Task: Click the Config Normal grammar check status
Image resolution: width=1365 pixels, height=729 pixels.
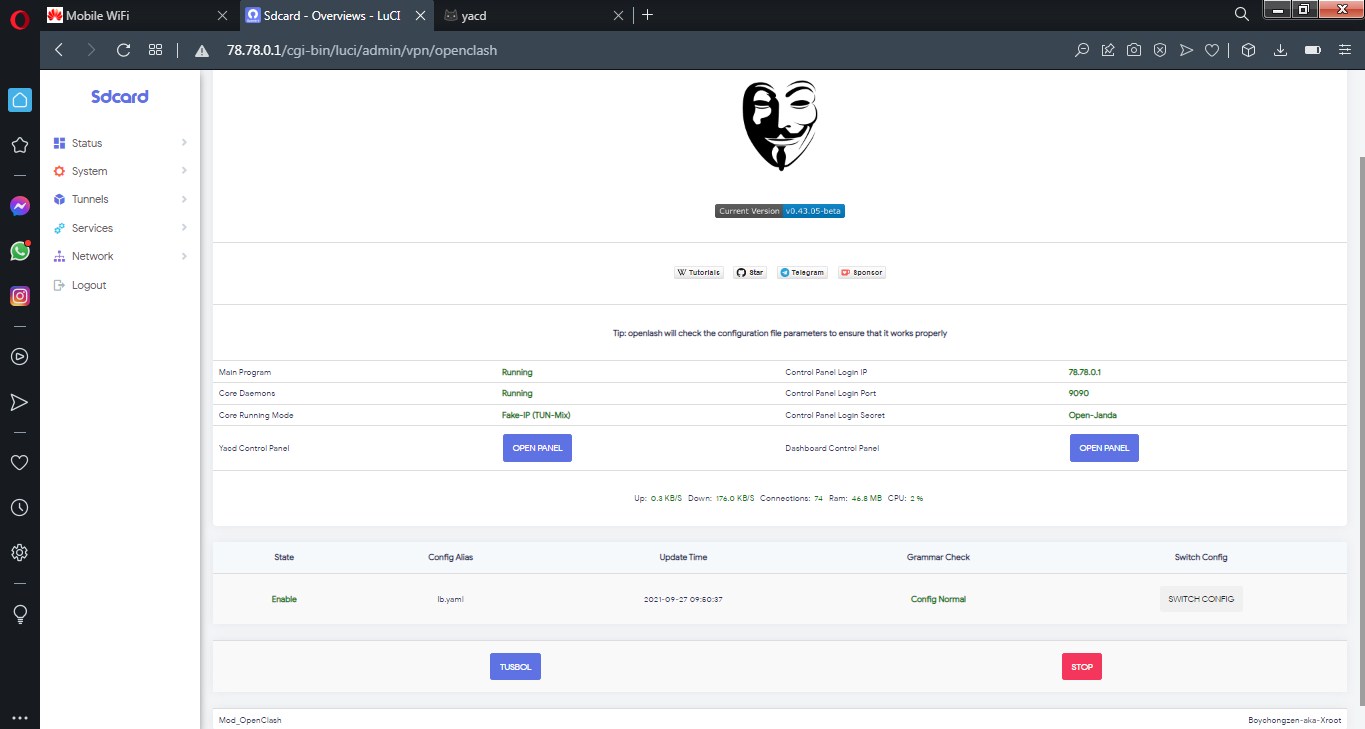Action: (938, 599)
